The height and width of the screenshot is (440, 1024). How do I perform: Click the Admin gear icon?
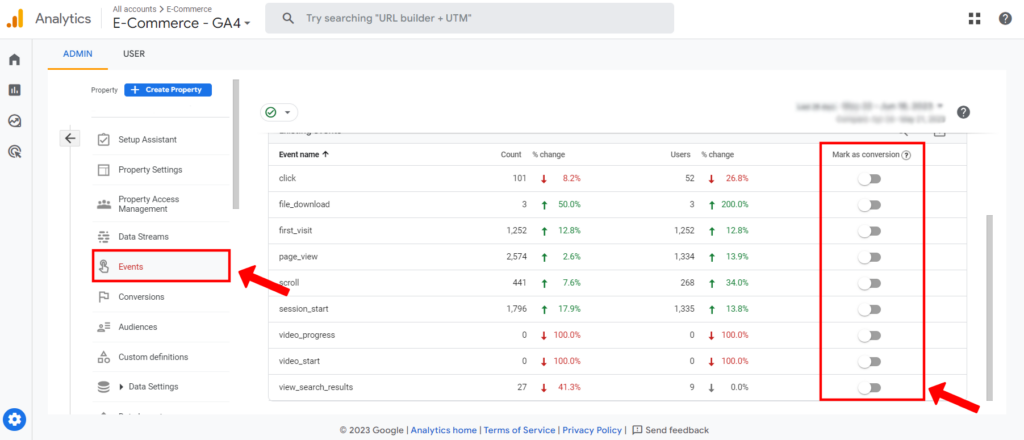[x=14, y=419]
